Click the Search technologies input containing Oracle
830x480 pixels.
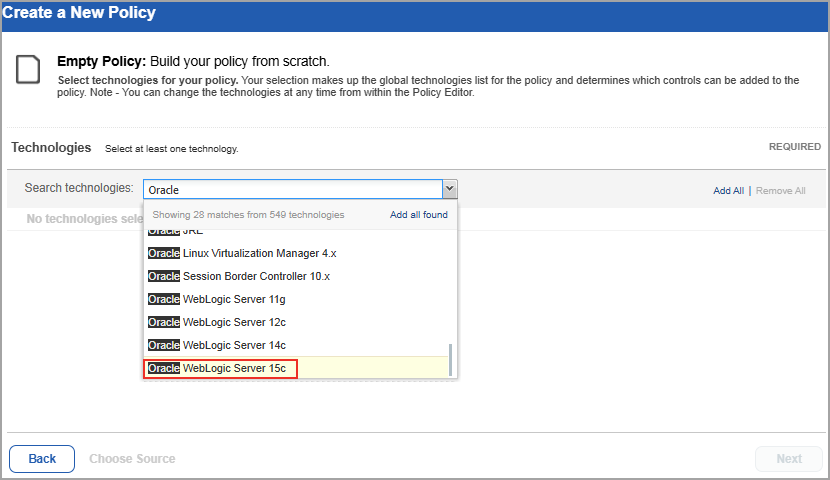[x=293, y=189]
